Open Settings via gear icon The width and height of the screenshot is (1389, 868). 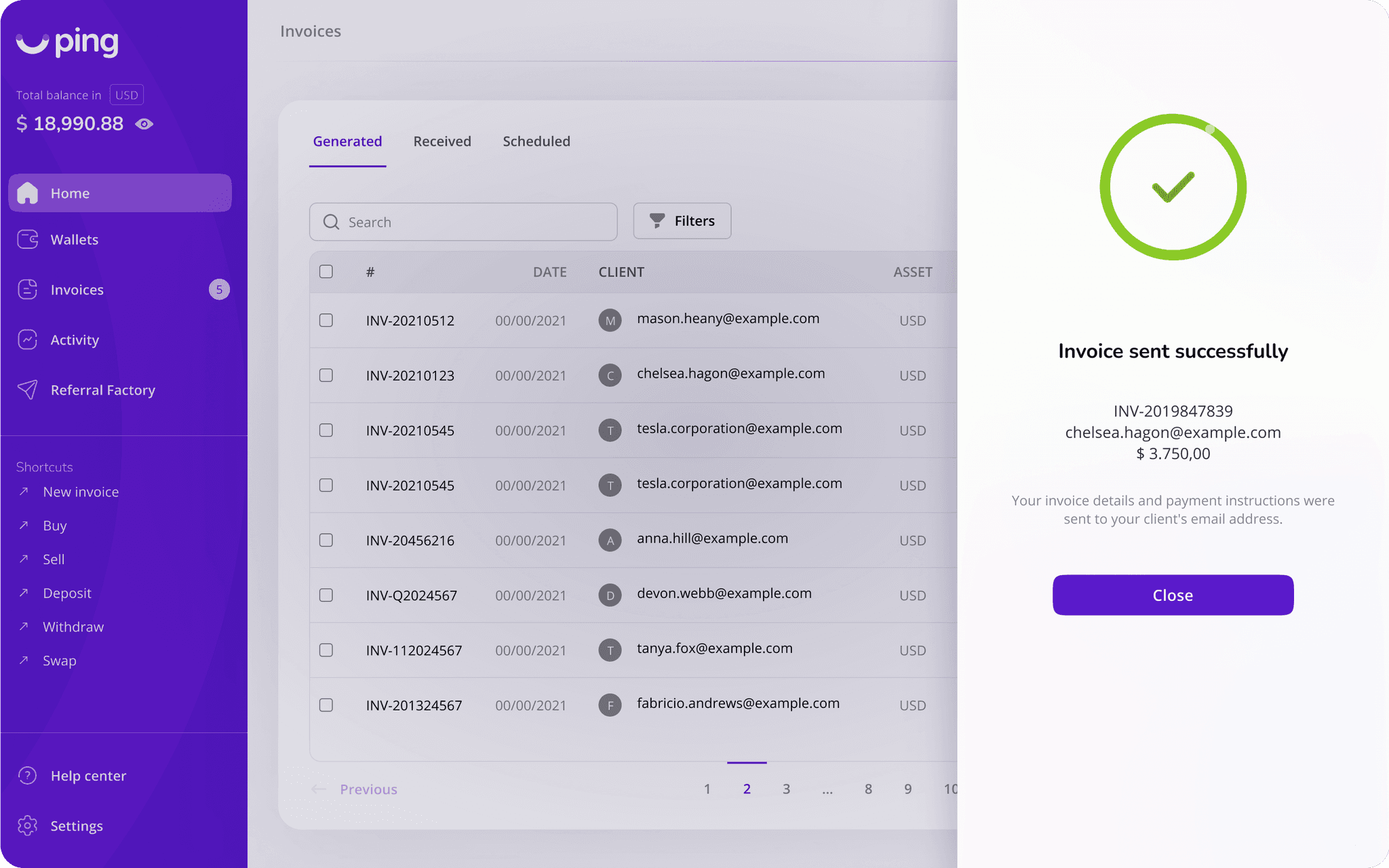[27, 825]
